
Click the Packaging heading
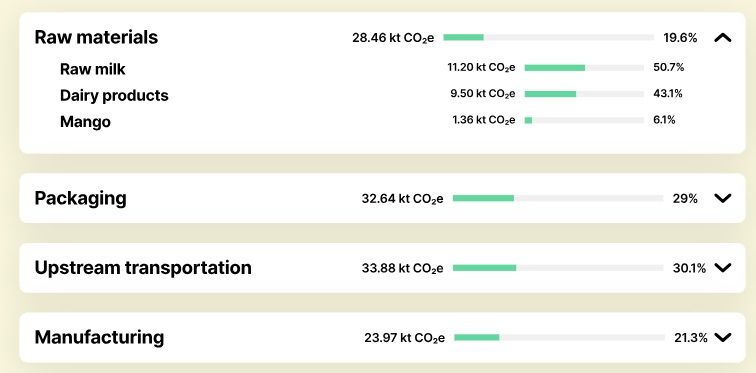click(81, 199)
